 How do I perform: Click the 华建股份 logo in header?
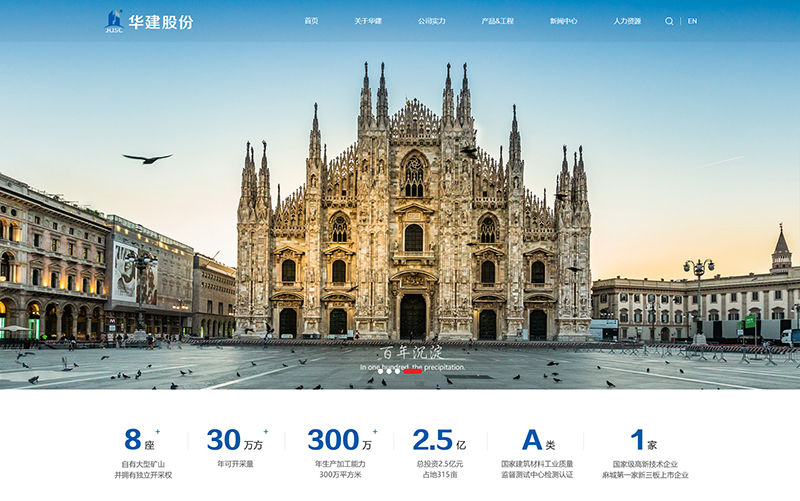tap(149, 21)
